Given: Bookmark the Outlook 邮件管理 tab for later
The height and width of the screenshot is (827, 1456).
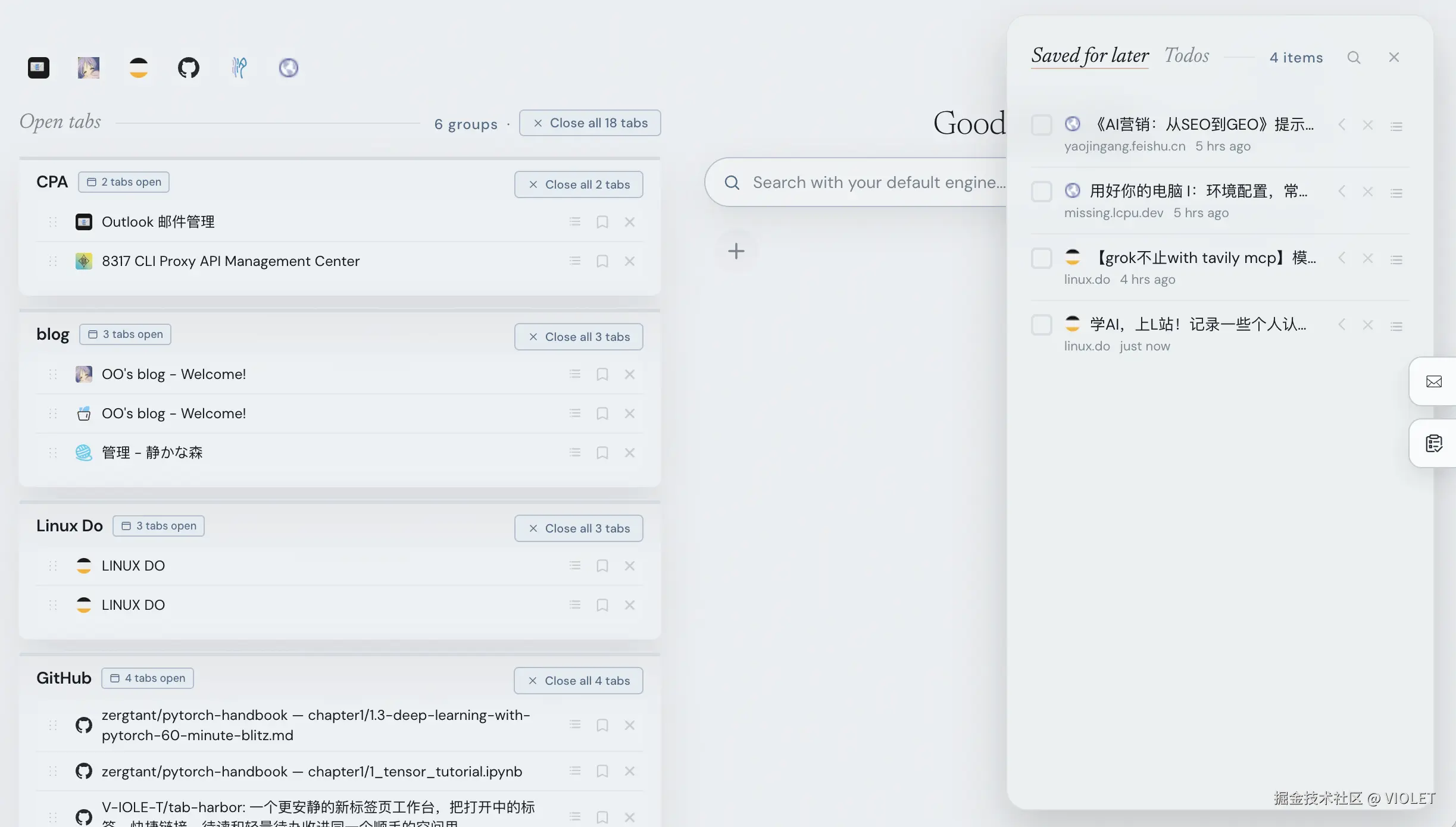Looking at the screenshot, I should click(x=602, y=222).
